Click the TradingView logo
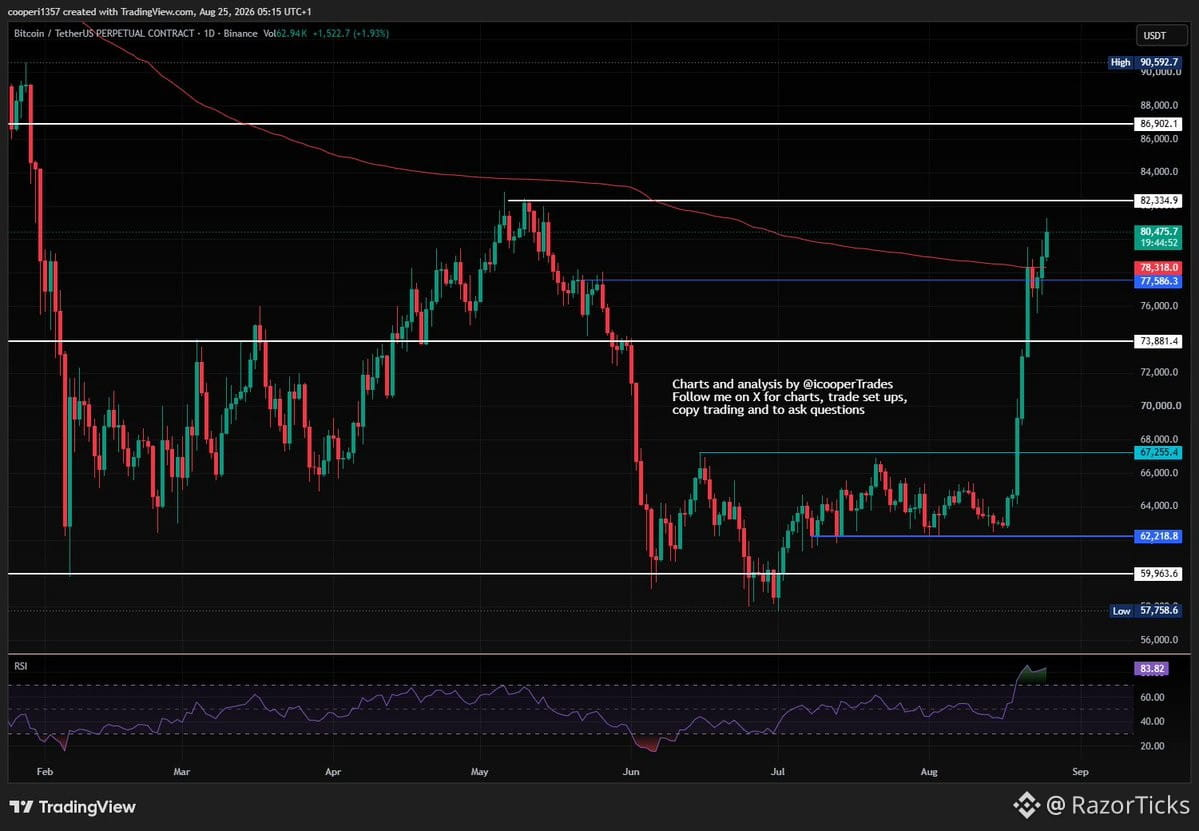 tap(73, 807)
